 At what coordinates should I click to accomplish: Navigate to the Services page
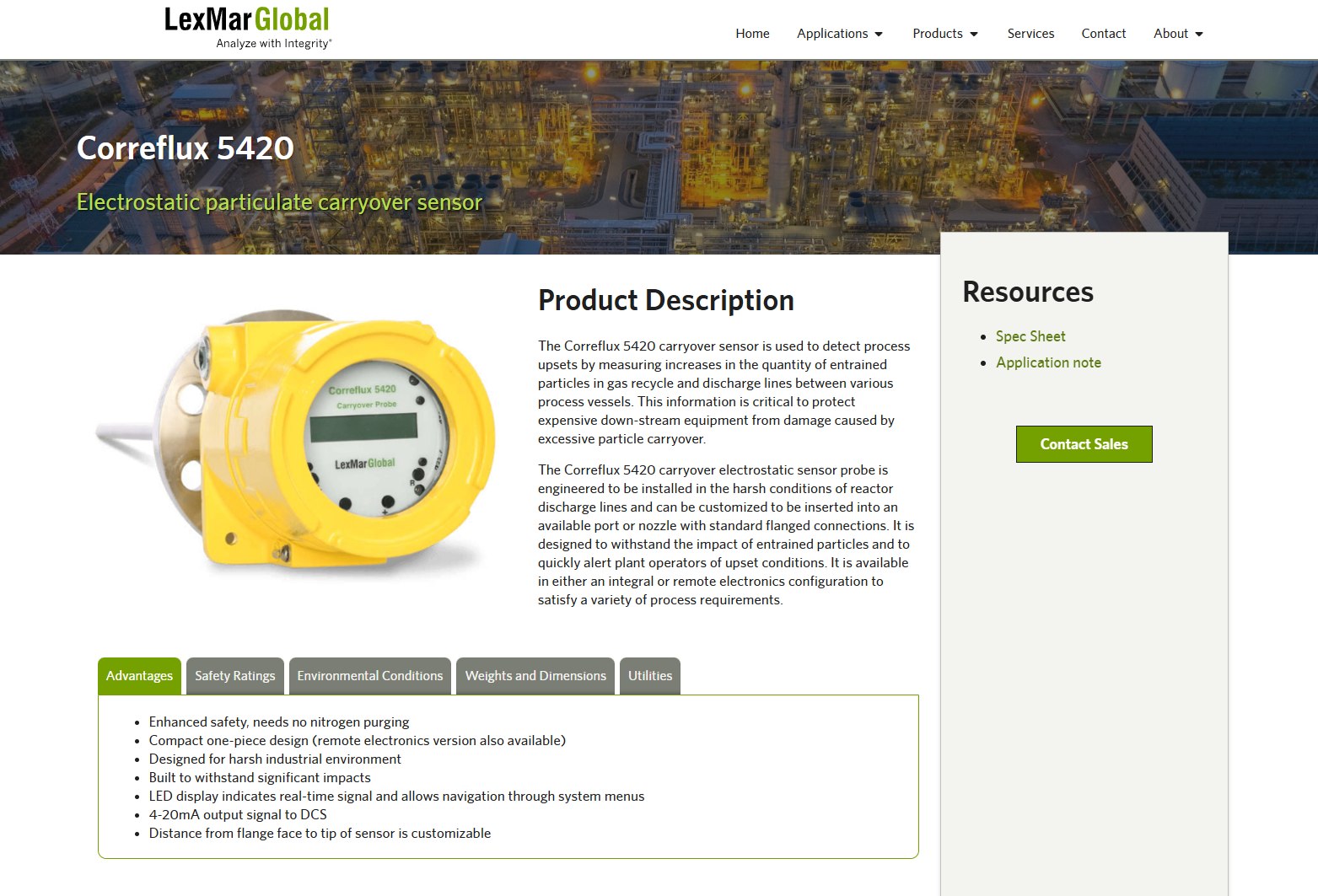click(1030, 34)
